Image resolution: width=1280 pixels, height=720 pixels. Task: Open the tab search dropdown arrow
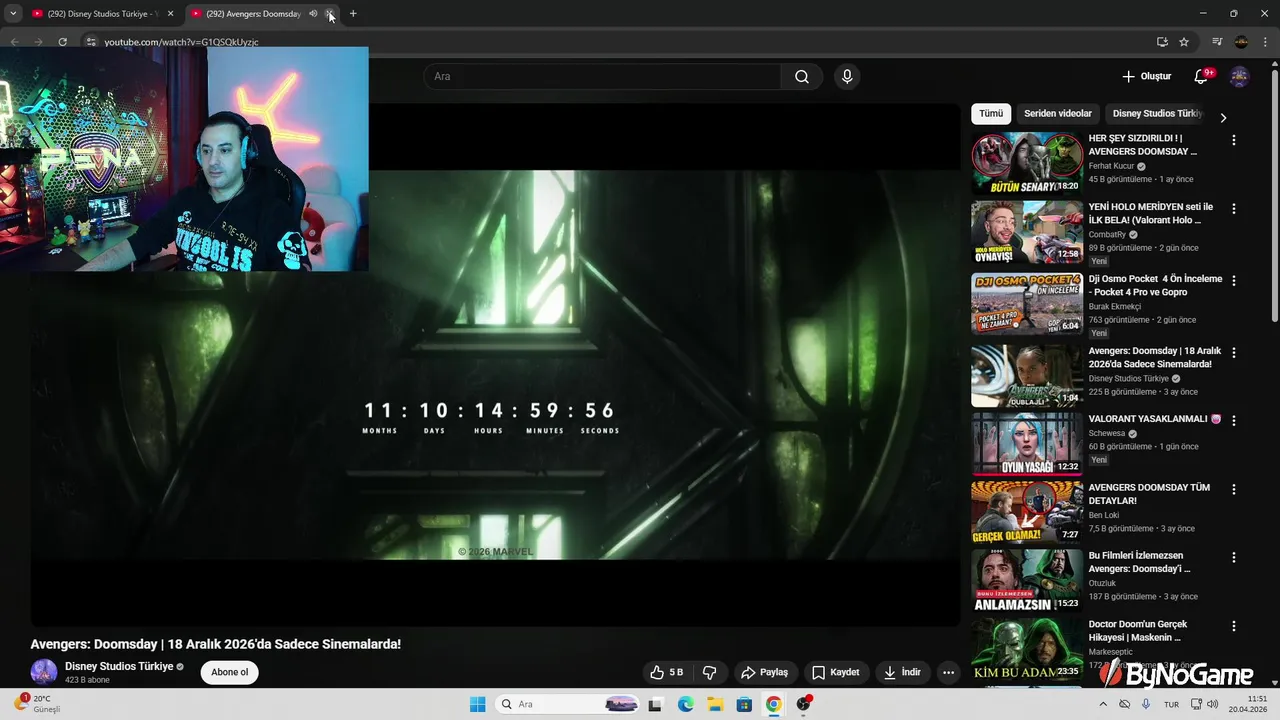(x=13, y=14)
